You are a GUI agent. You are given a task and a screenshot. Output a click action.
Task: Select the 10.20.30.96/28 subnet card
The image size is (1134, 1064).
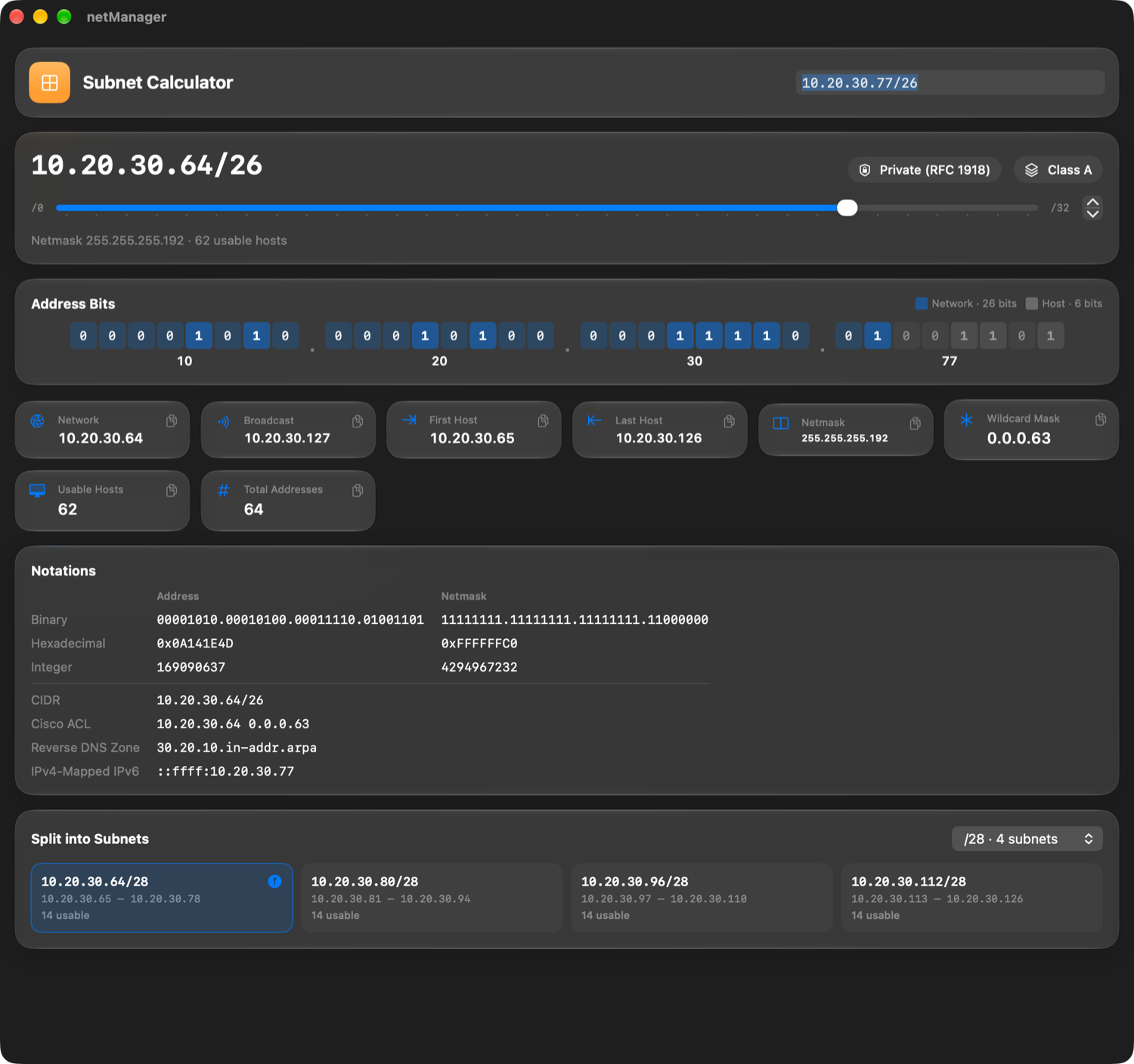(702, 898)
